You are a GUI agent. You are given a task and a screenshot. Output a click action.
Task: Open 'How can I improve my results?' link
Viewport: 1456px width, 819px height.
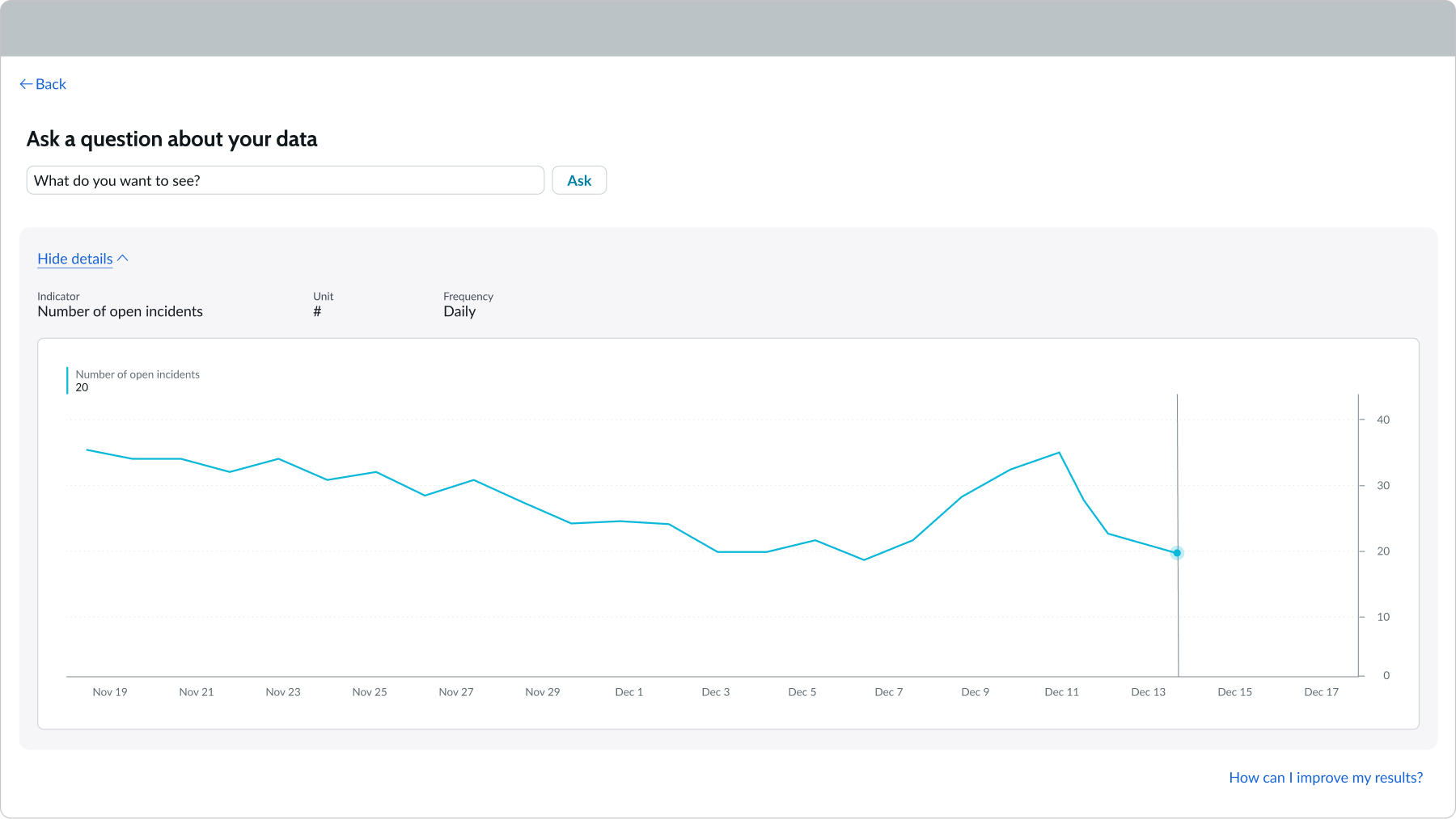tap(1326, 778)
